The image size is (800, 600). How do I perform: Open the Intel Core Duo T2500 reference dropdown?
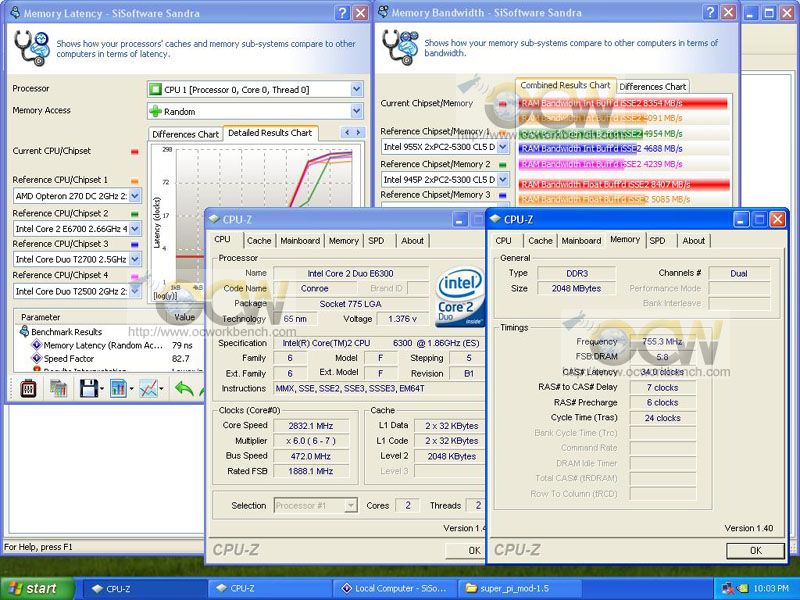coord(135,291)
